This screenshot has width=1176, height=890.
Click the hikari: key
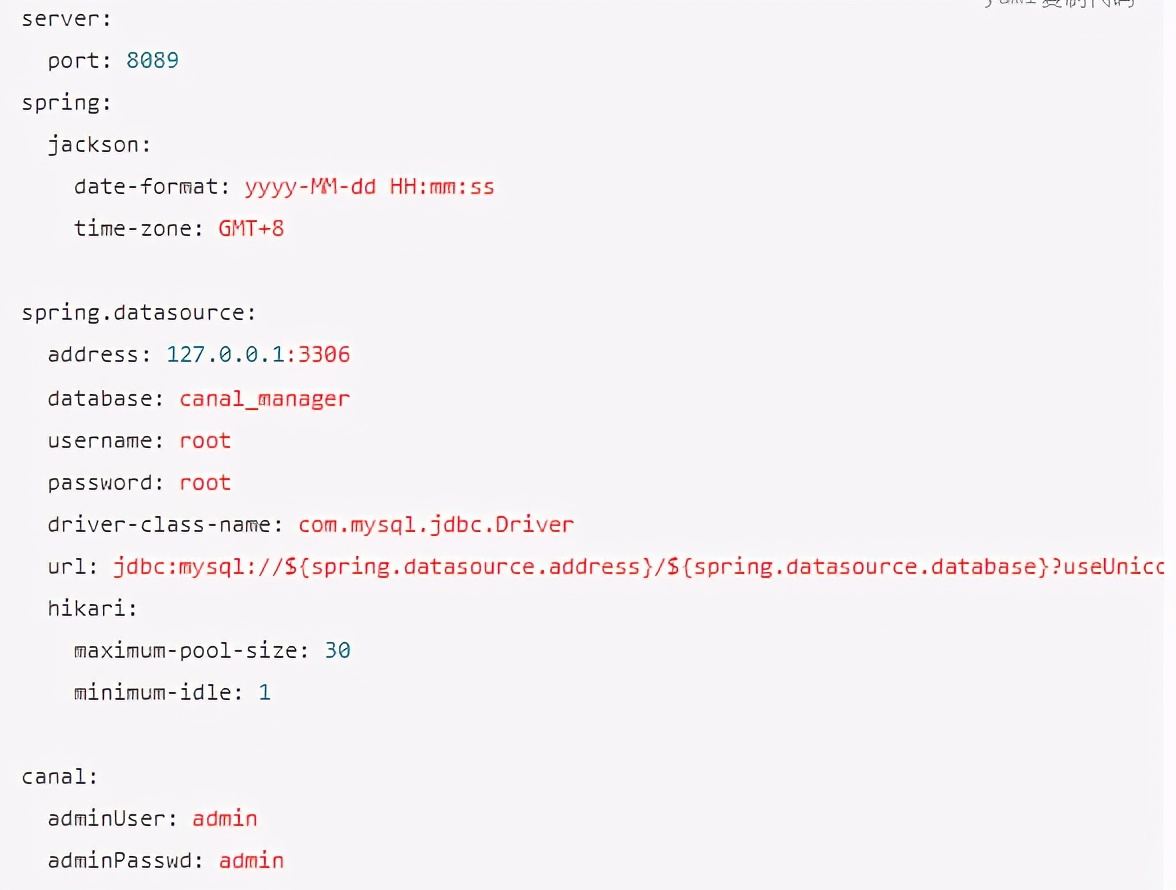pyautogui.click(x=92, y=608)
